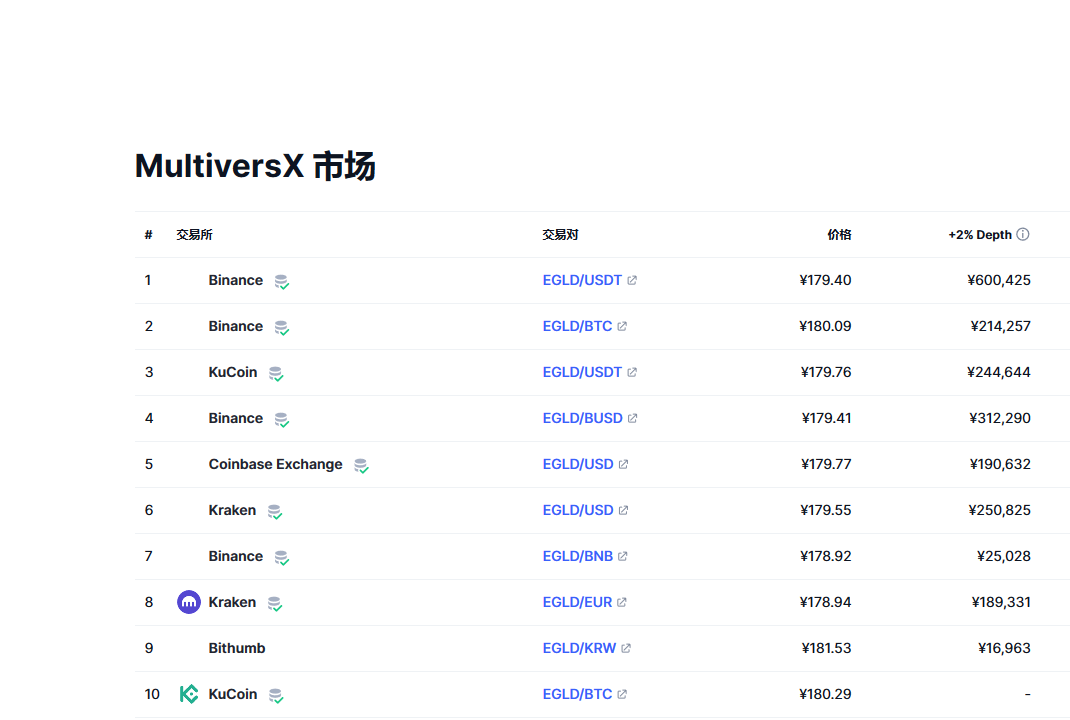Viewport: 1070px width, 720px height.
Task: Open the Kraken exchange in row 6
Action: tap(232, 510)
